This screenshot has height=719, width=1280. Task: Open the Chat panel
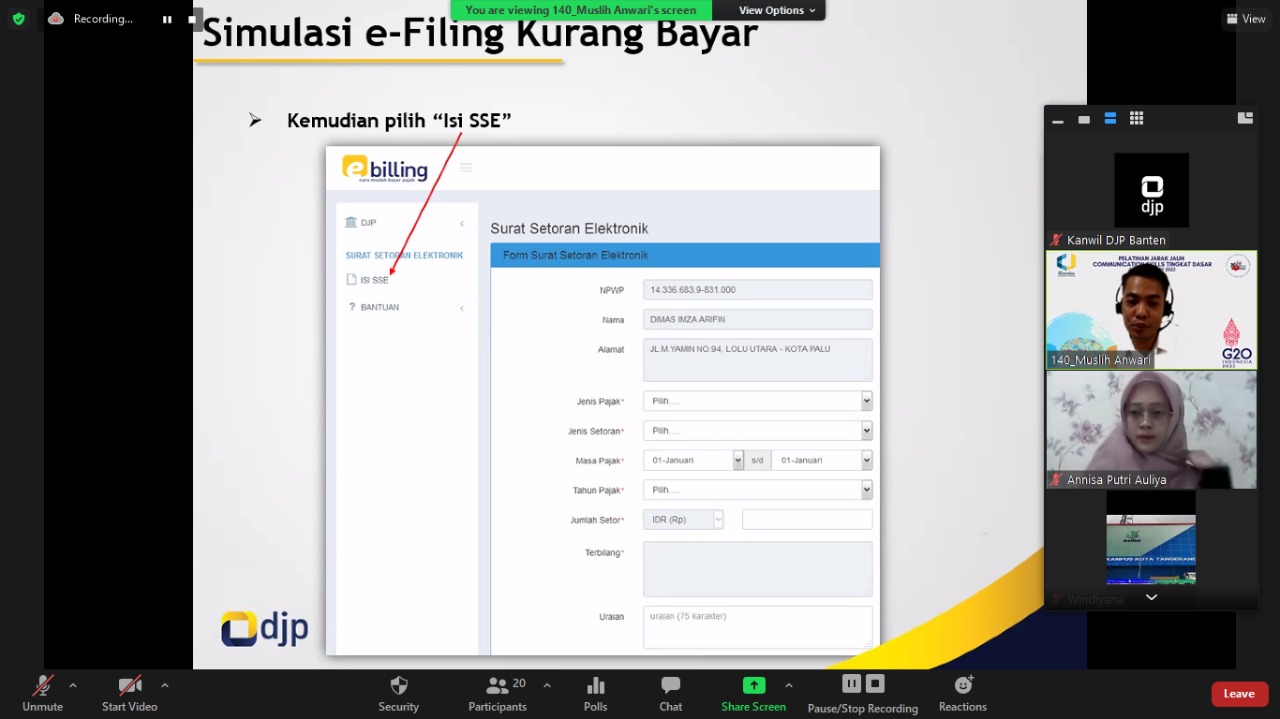(x=670, y=694)
